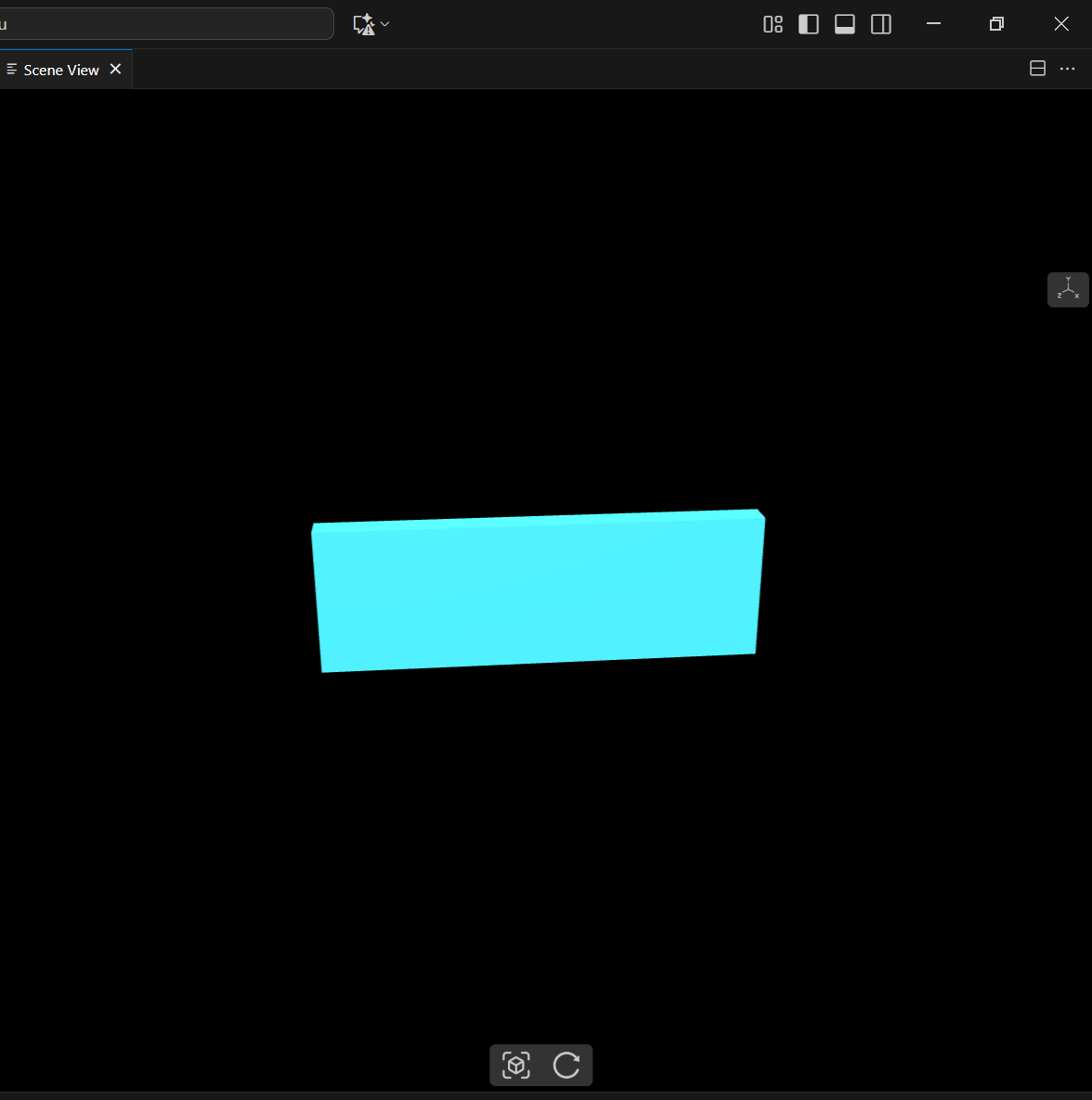
Task: Open the editor More Actions menu
Action: coord(1068,69)
